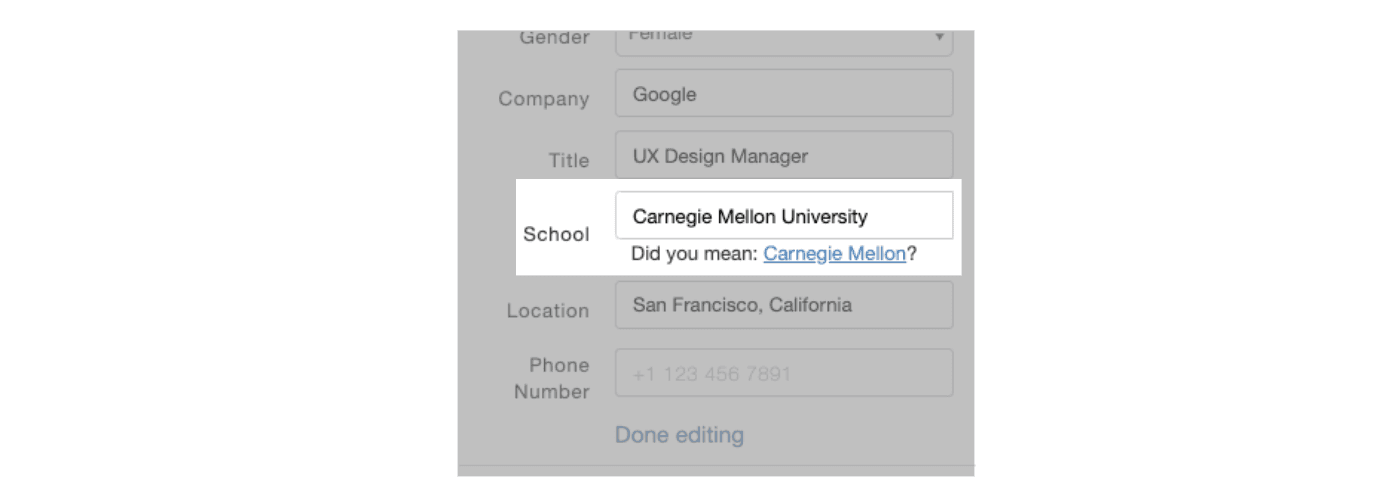Focus the Title field with UX Design Manager
1380x498 pixels.
(783, 156)
